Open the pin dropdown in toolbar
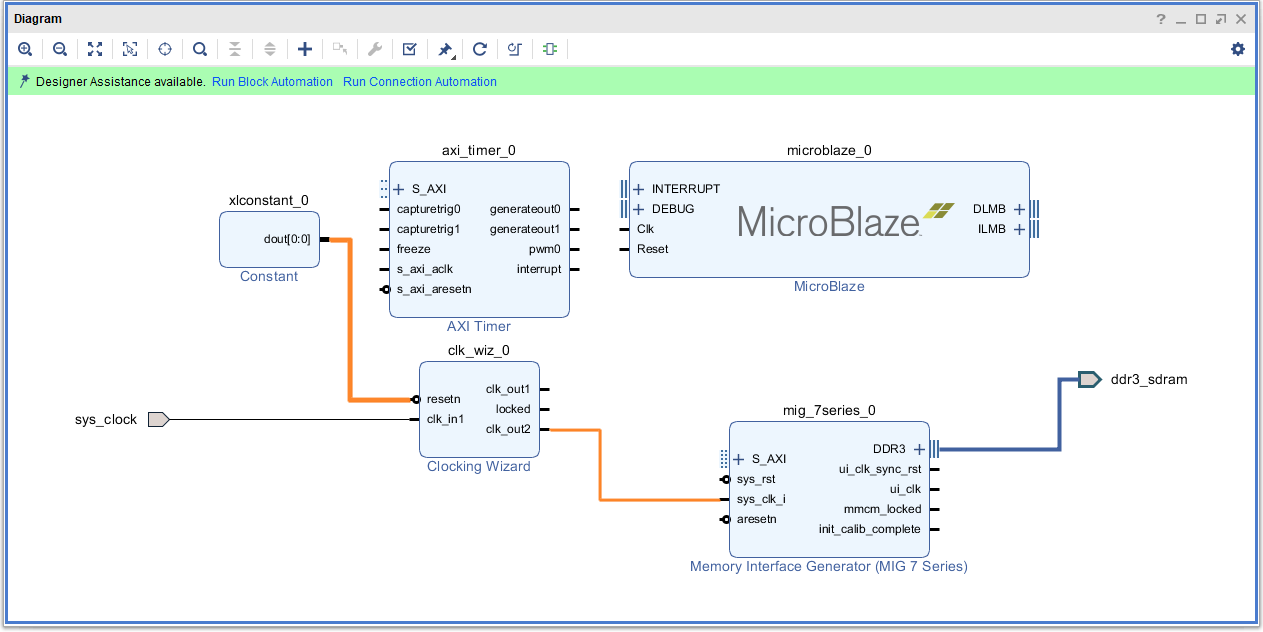1263x632 pixels. (446, 49)
